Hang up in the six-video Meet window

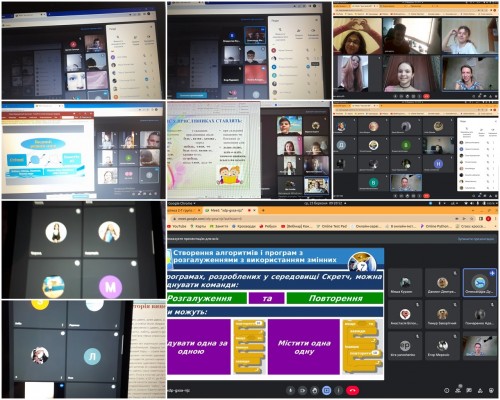[x=426, y=96]
